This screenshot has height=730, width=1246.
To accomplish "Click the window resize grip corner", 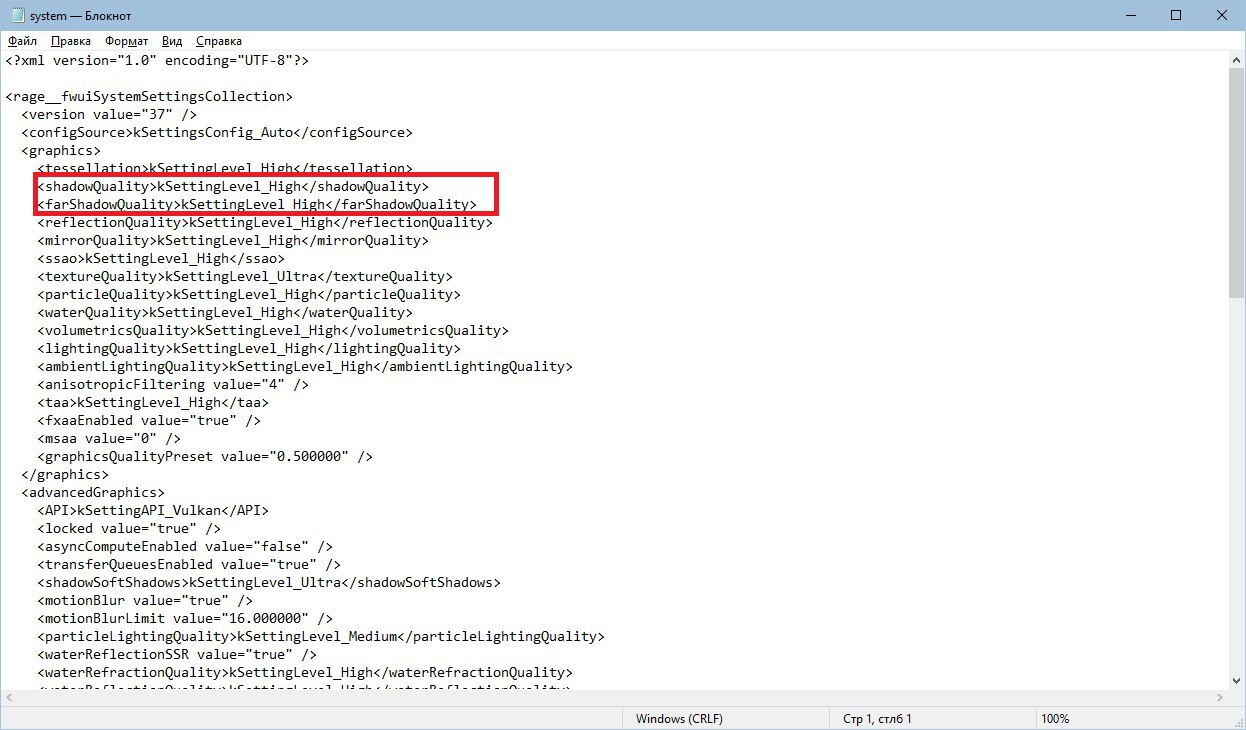I will 1237,721.
